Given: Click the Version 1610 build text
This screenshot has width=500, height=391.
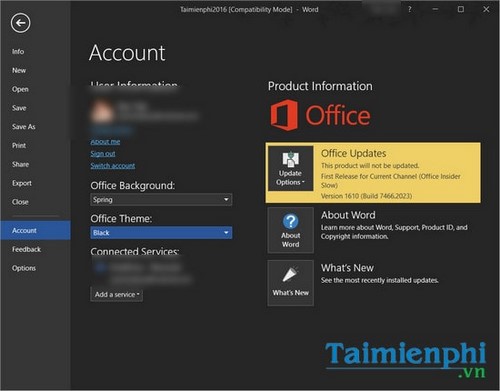Looking at the screenshot, I should click(366, 196).
